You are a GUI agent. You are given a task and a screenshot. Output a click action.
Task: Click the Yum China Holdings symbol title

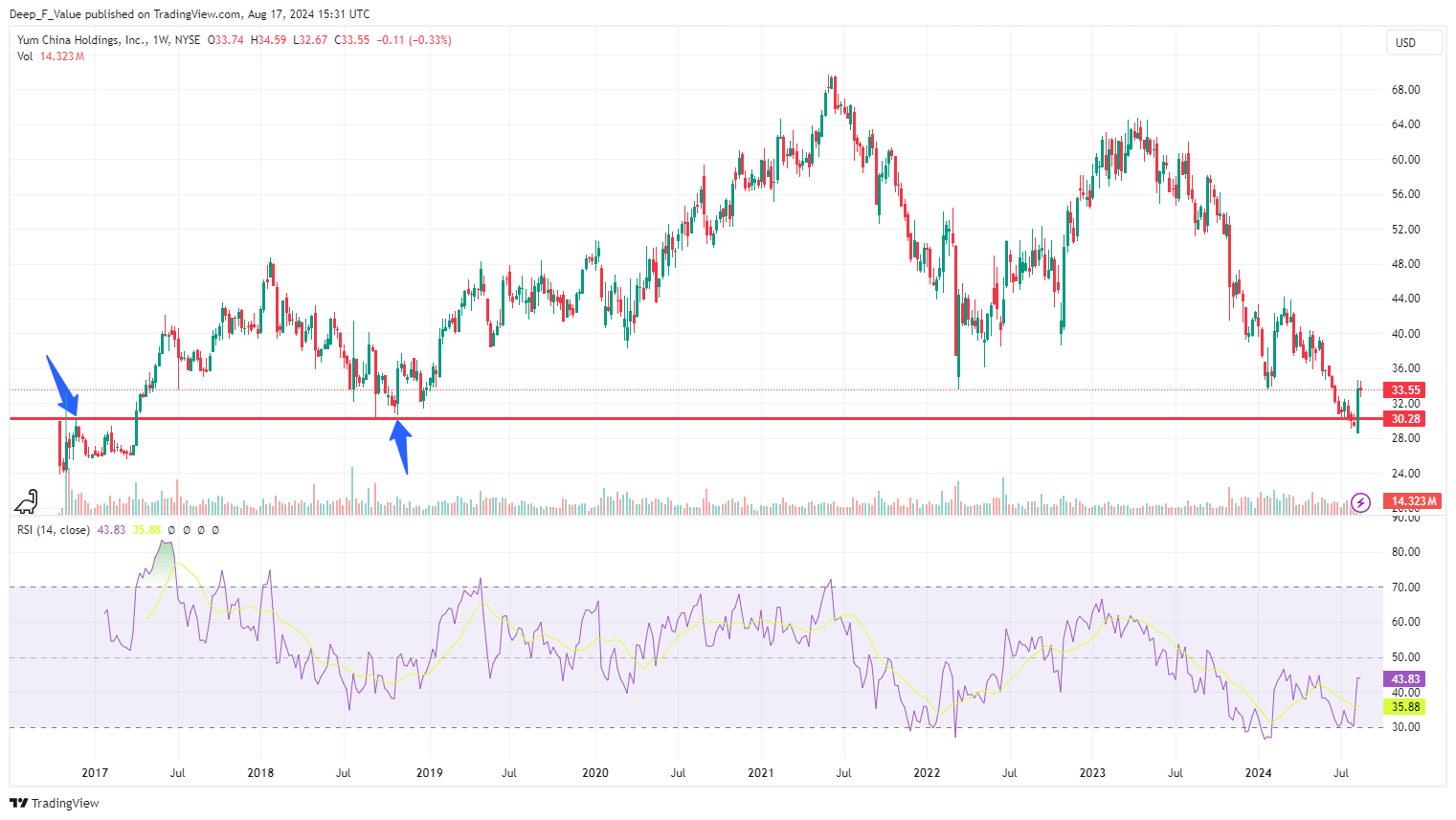pyautogui.click(x=83, y=40)
